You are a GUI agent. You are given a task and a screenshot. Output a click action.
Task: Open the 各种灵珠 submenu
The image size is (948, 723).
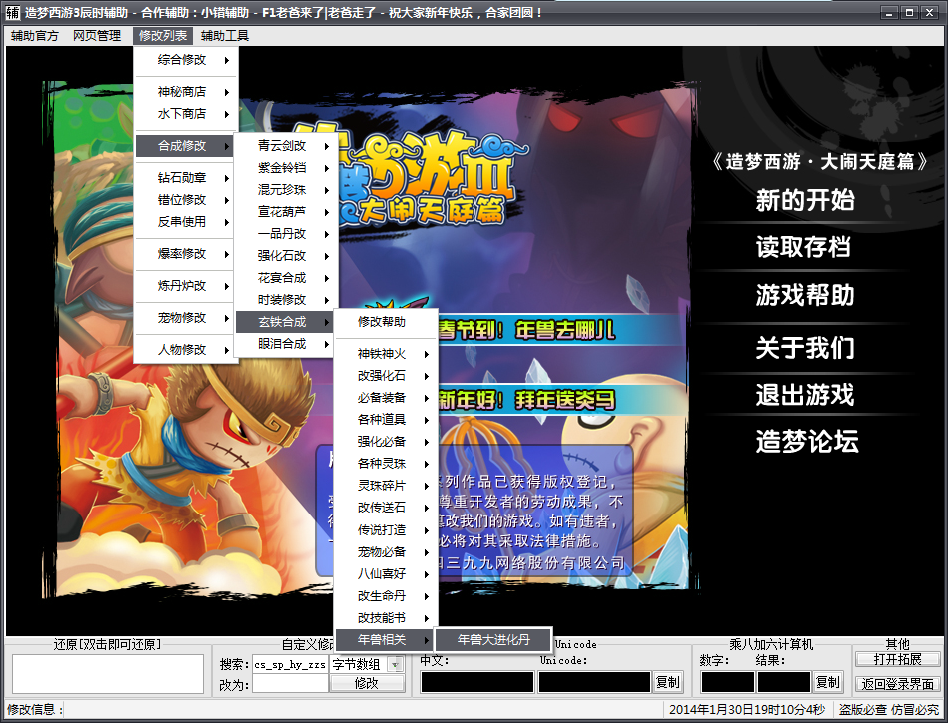point(386,464)
